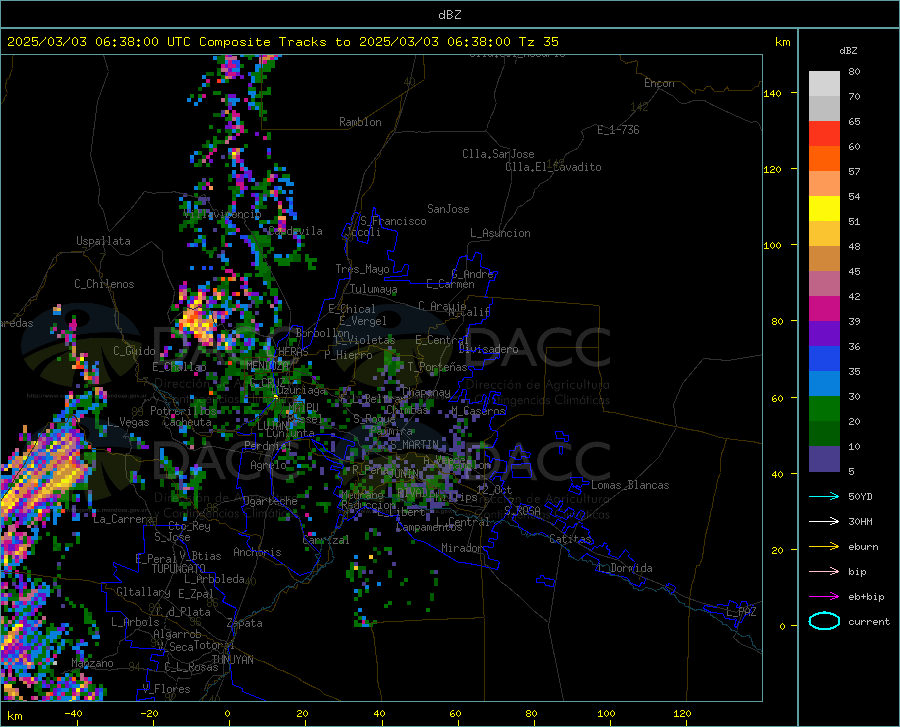This screenshot has height=727, width=900.
Task: Click the Encon map label
Action: pyautogui.click(x=659, y=83)
